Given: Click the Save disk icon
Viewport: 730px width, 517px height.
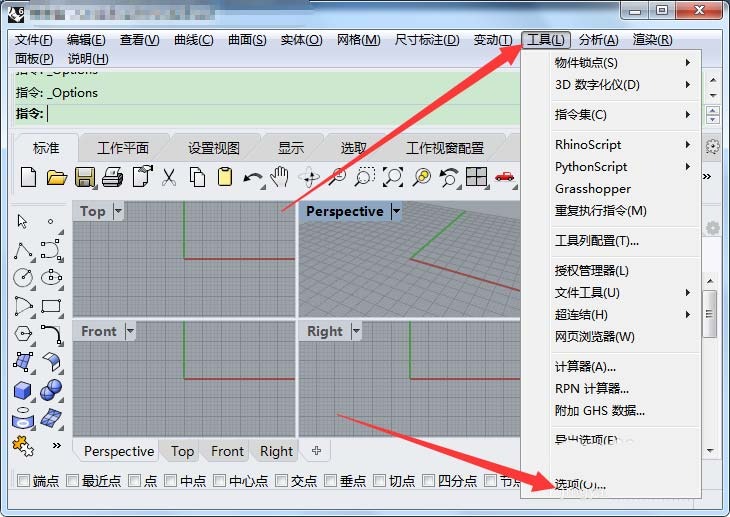Looking at the screenshot, I should (85, 178).
